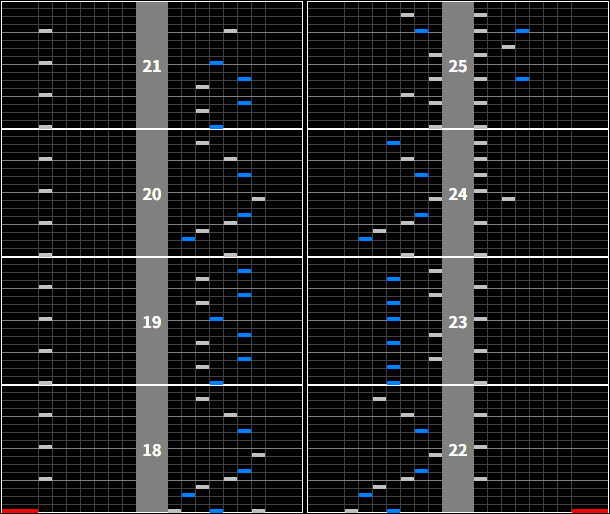This screenshot has width=610, height=514.
Task: Select the measure 19 number marker
Action: pyautogui.click(x=152, y=322)
